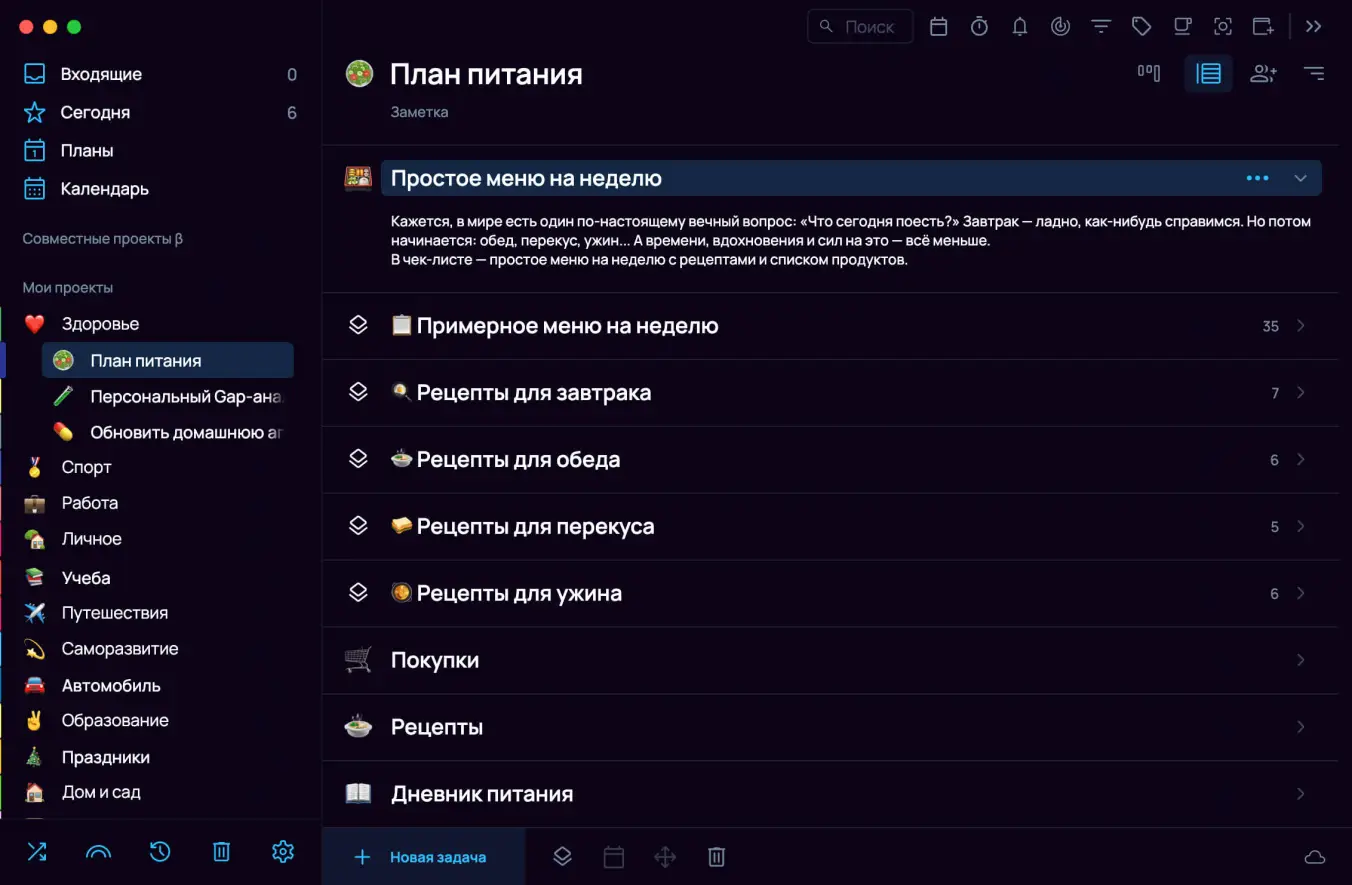1352x885 pixels.
Task: Expand Рецепты для перекуса chevron
Action: click(1301, 527)
